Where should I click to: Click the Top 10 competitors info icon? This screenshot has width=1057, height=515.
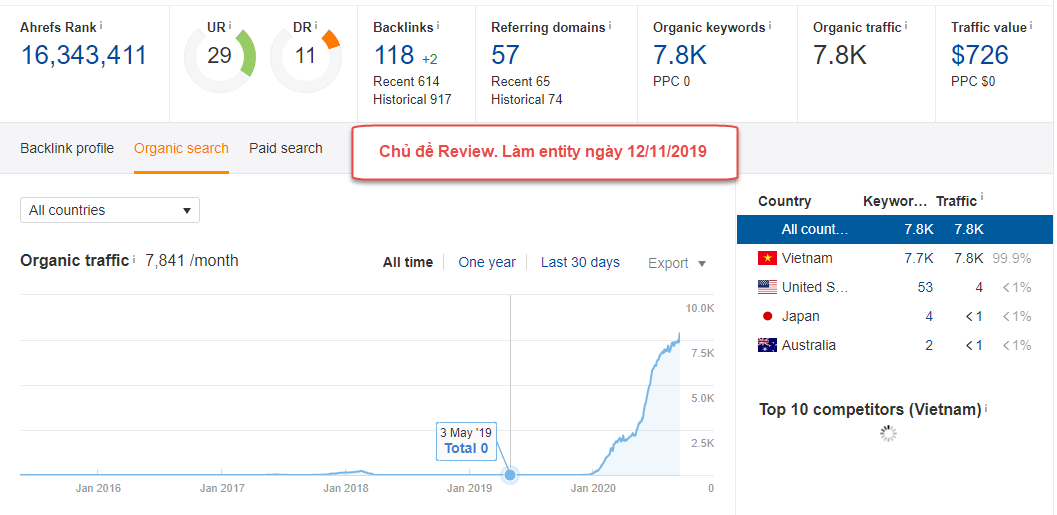986,408
